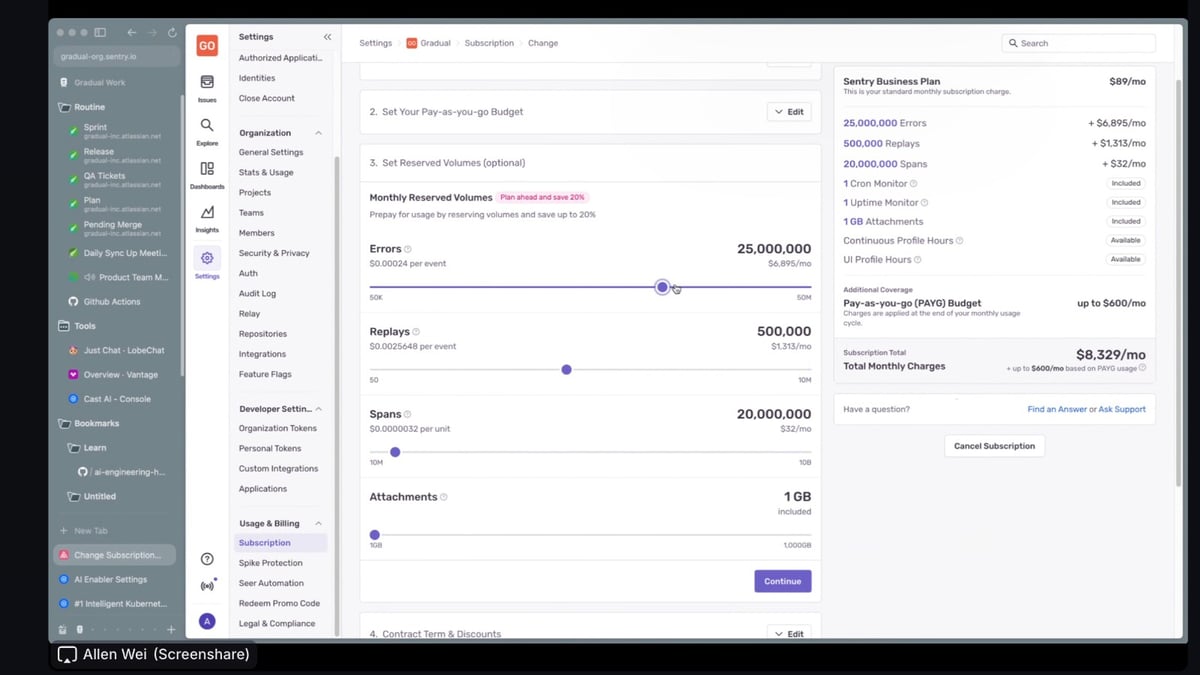Collapse the Usage & Billing section
The width and height of the screenshot is (1200, 675).
point(319,524)
